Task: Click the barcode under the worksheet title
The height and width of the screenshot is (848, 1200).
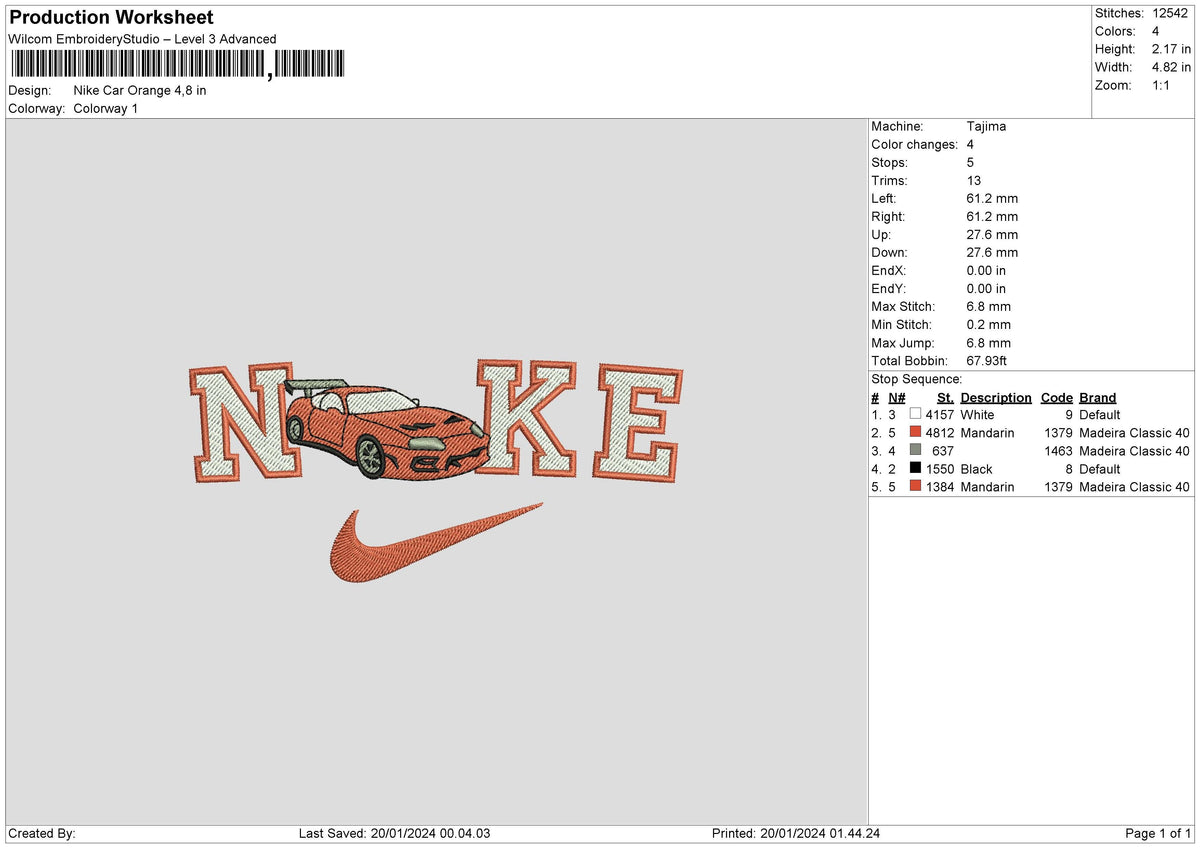Action: coord(177,65)
